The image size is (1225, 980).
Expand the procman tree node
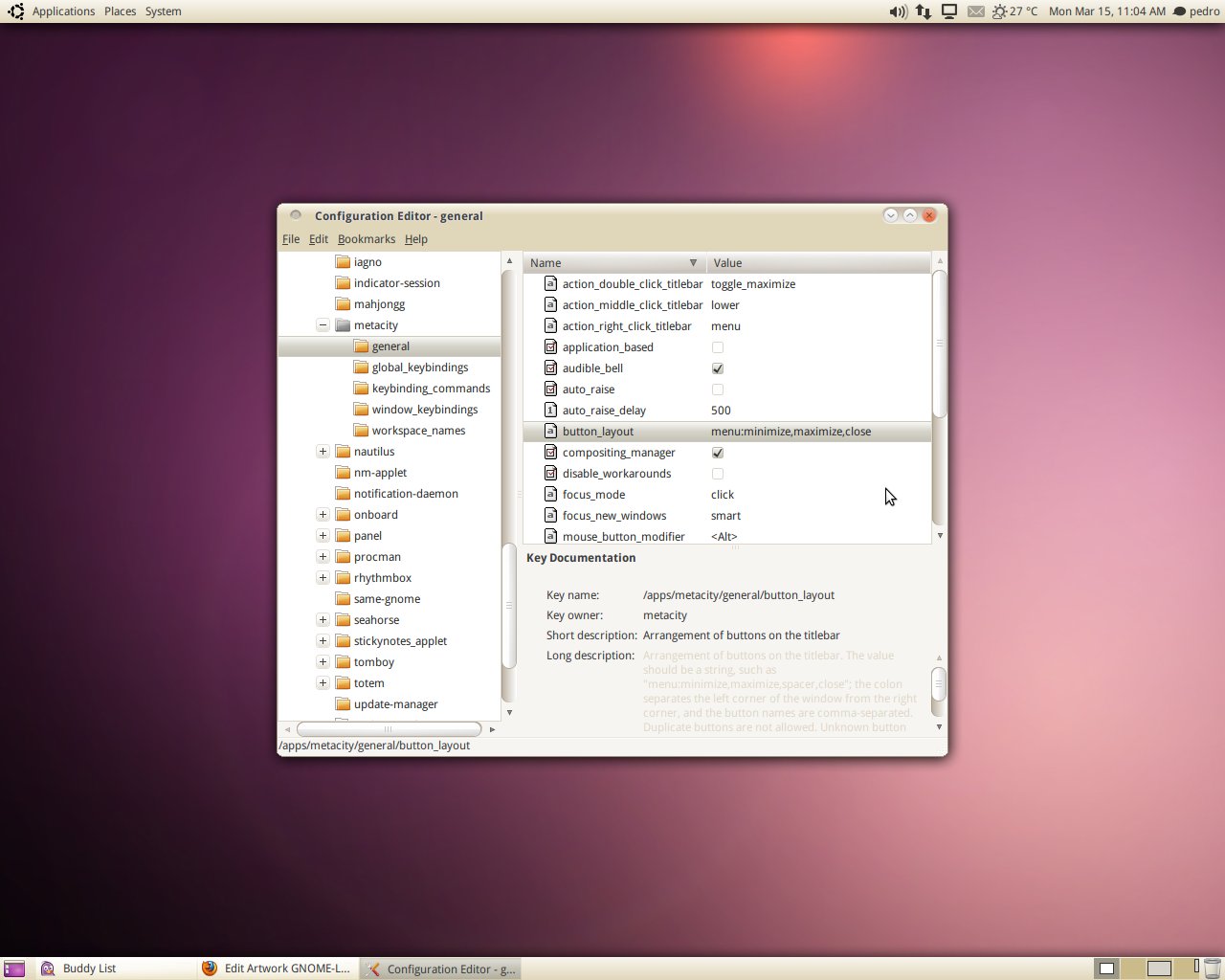click(323, 557)
